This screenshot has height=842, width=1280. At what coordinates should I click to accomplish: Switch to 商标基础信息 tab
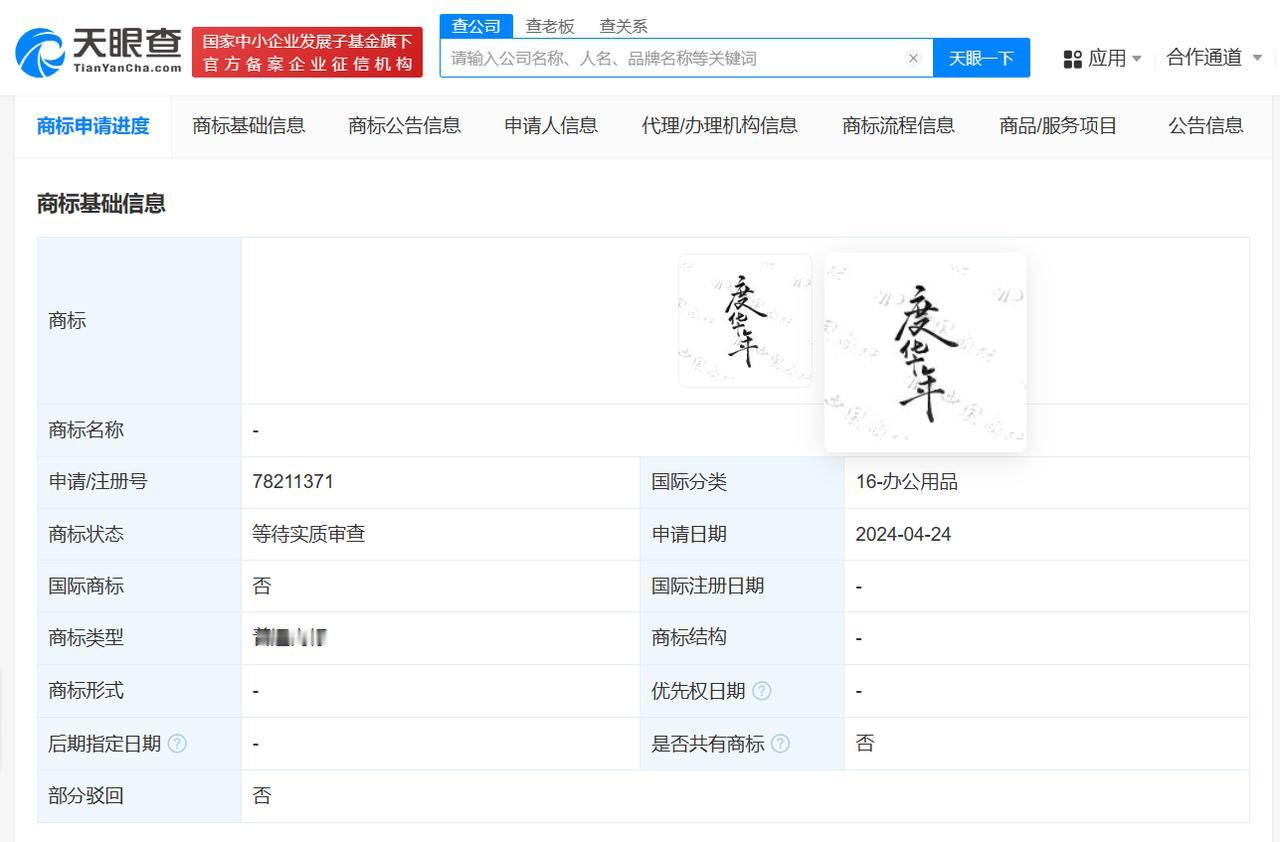249,126
